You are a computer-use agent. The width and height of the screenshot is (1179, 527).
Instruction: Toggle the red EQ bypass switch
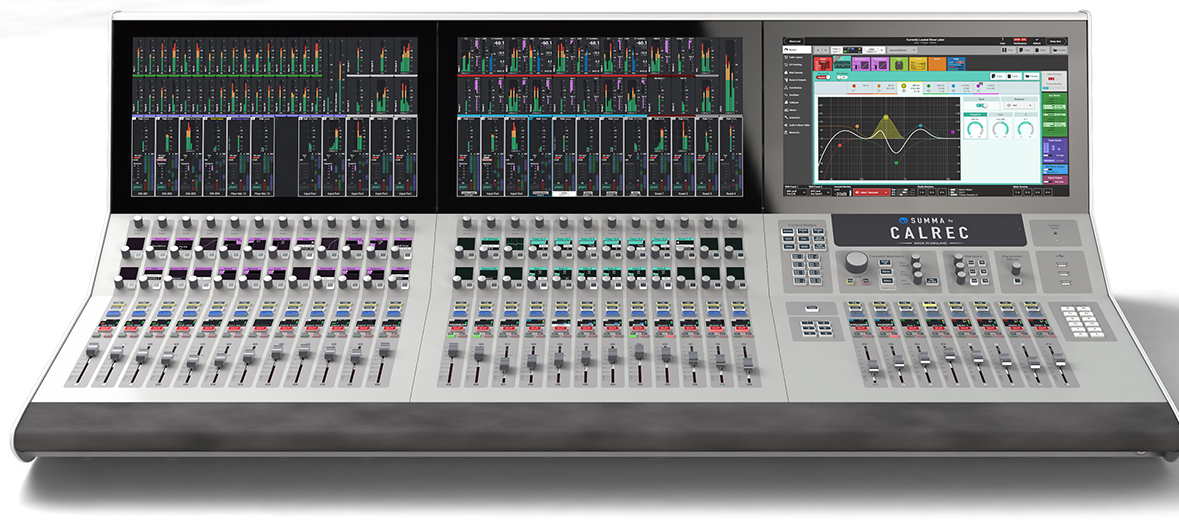click(823, 77)
